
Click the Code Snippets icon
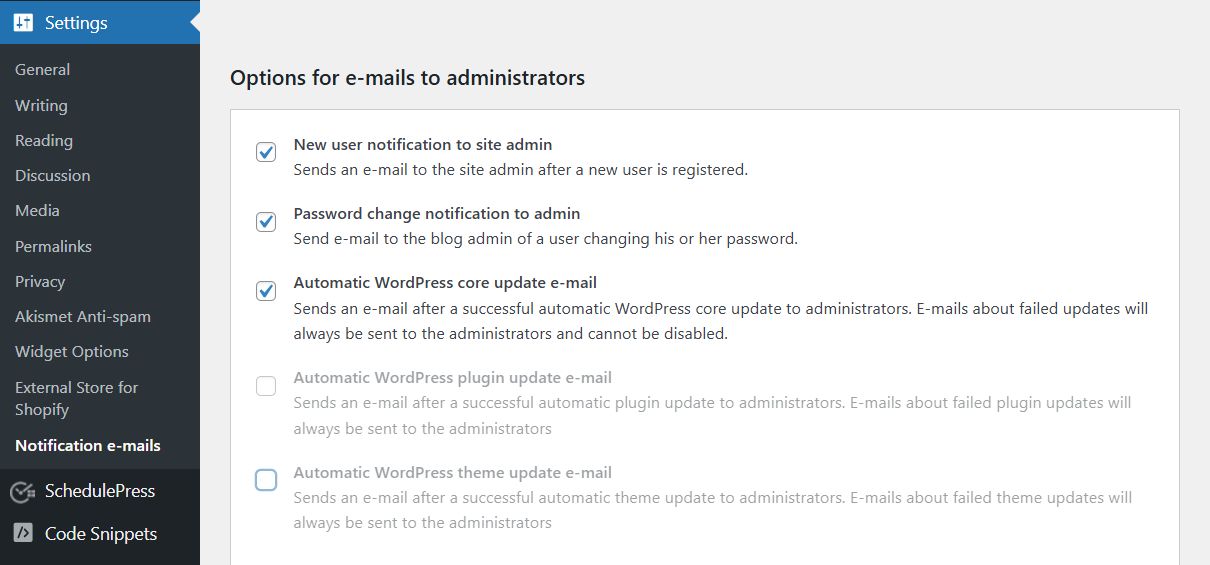24,533
